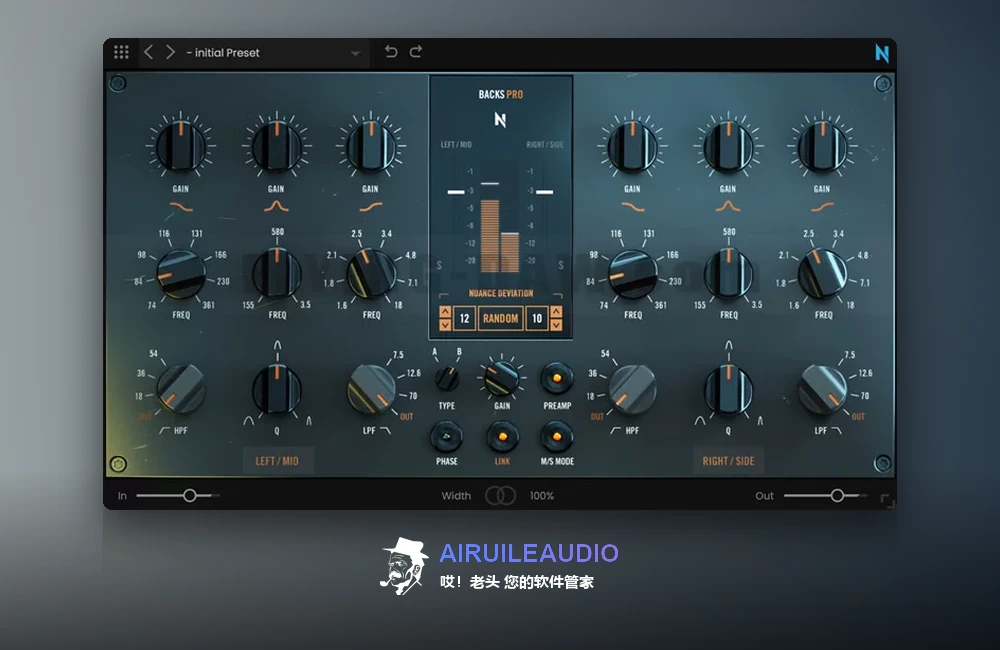Click the Left/Mid high shelf curve icon

click(371, 207)
